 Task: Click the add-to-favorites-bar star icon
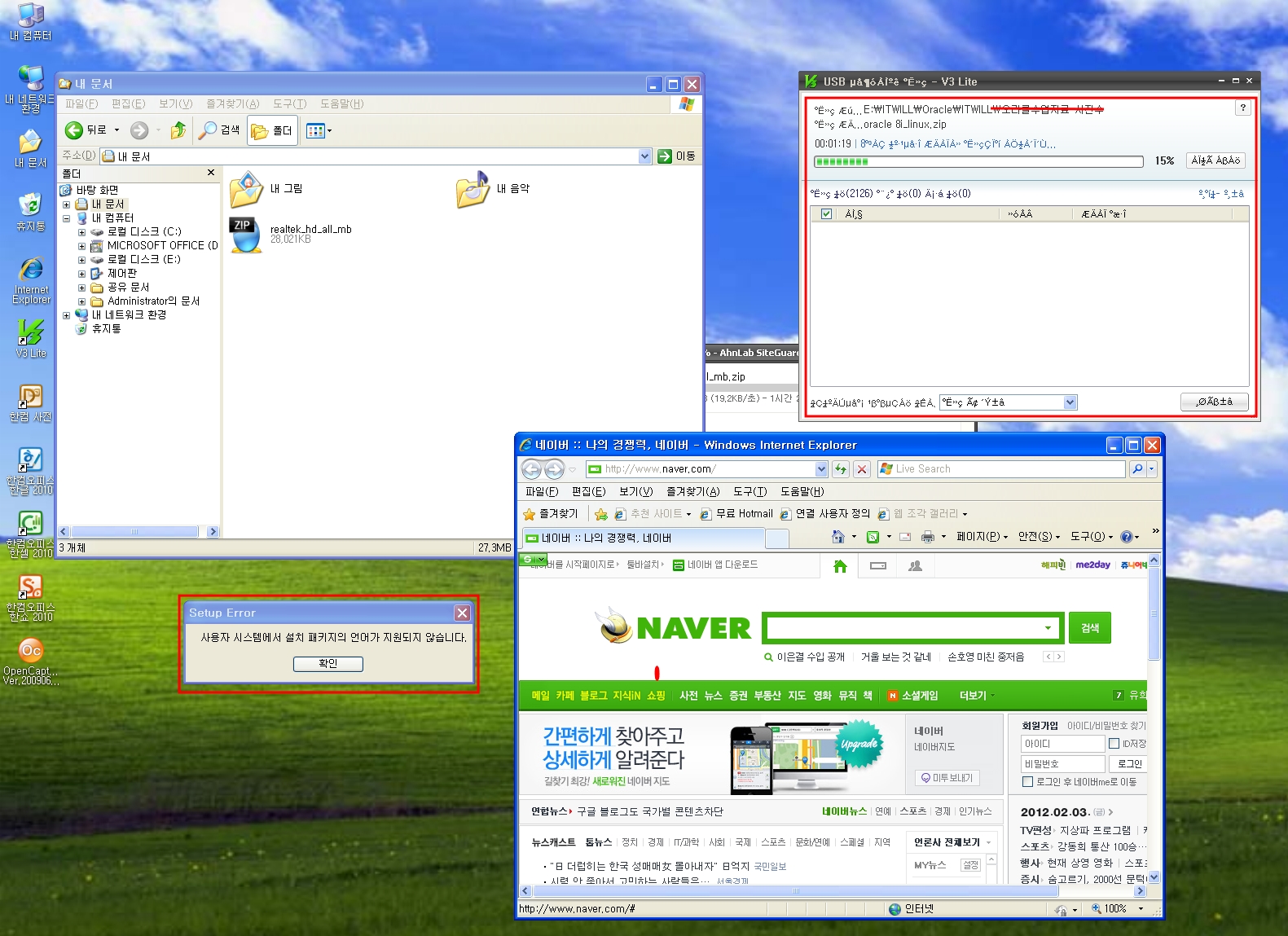[601, 514]
